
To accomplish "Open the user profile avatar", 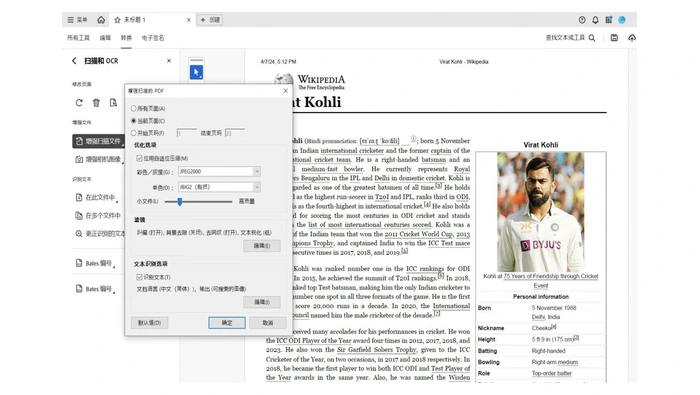I will tap(622, 20).
